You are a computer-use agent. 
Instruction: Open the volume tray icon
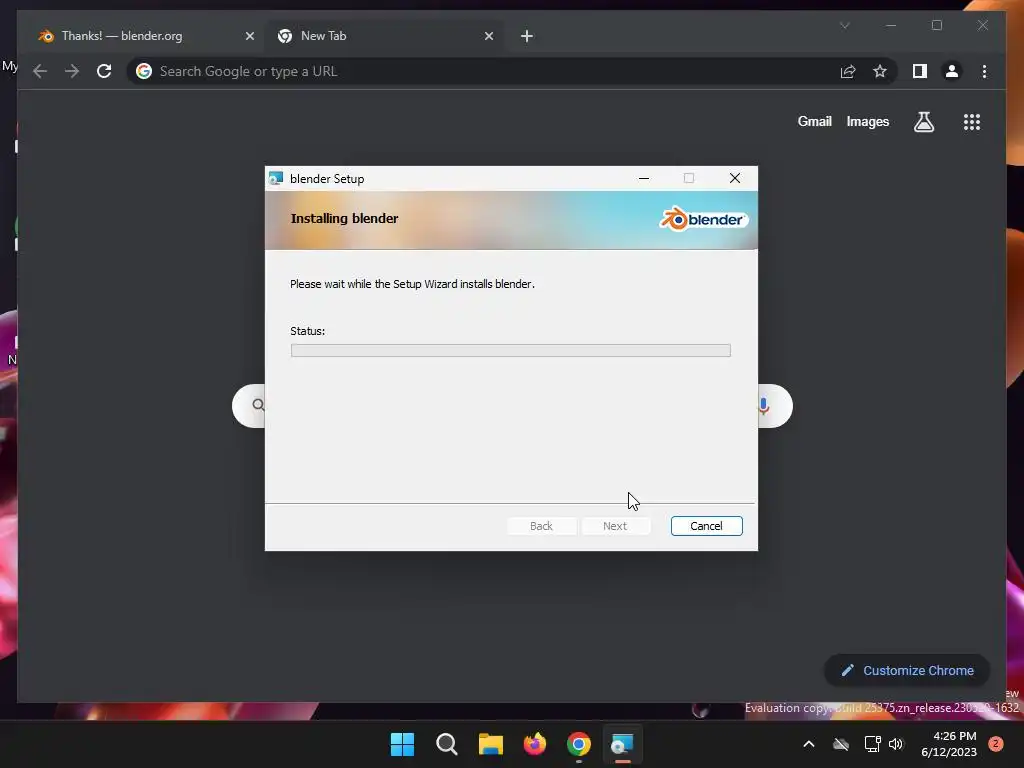tap(896, 744)
